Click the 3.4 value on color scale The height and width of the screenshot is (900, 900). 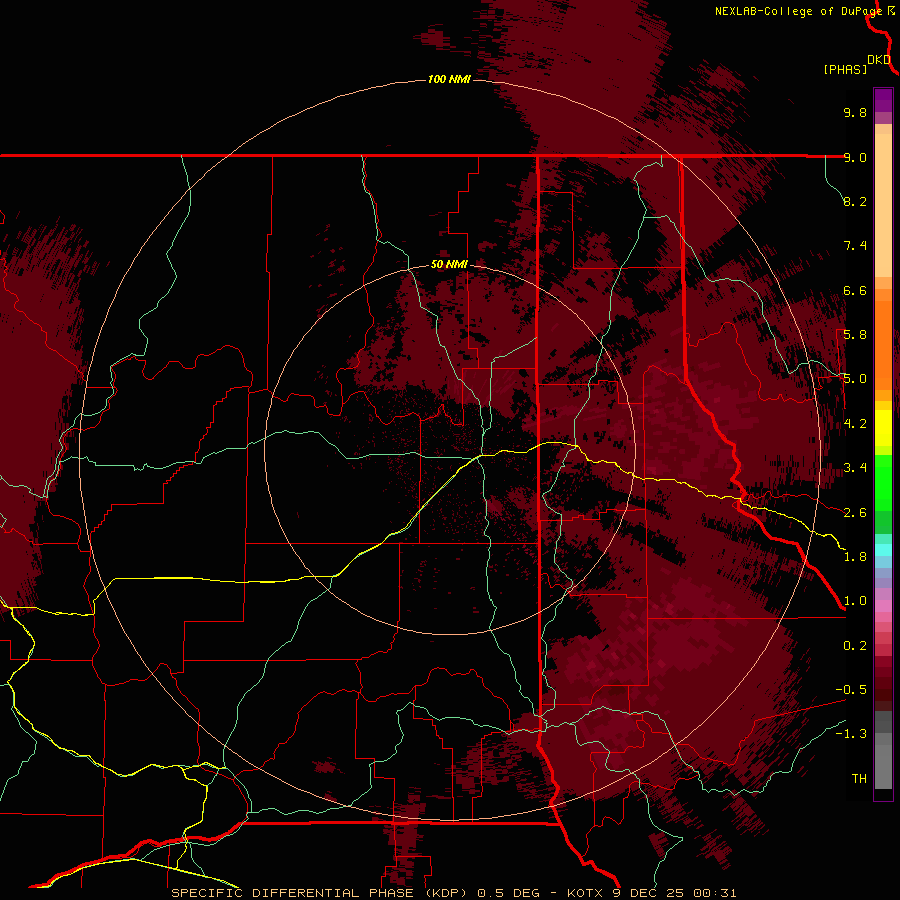(x=855, y=468)
